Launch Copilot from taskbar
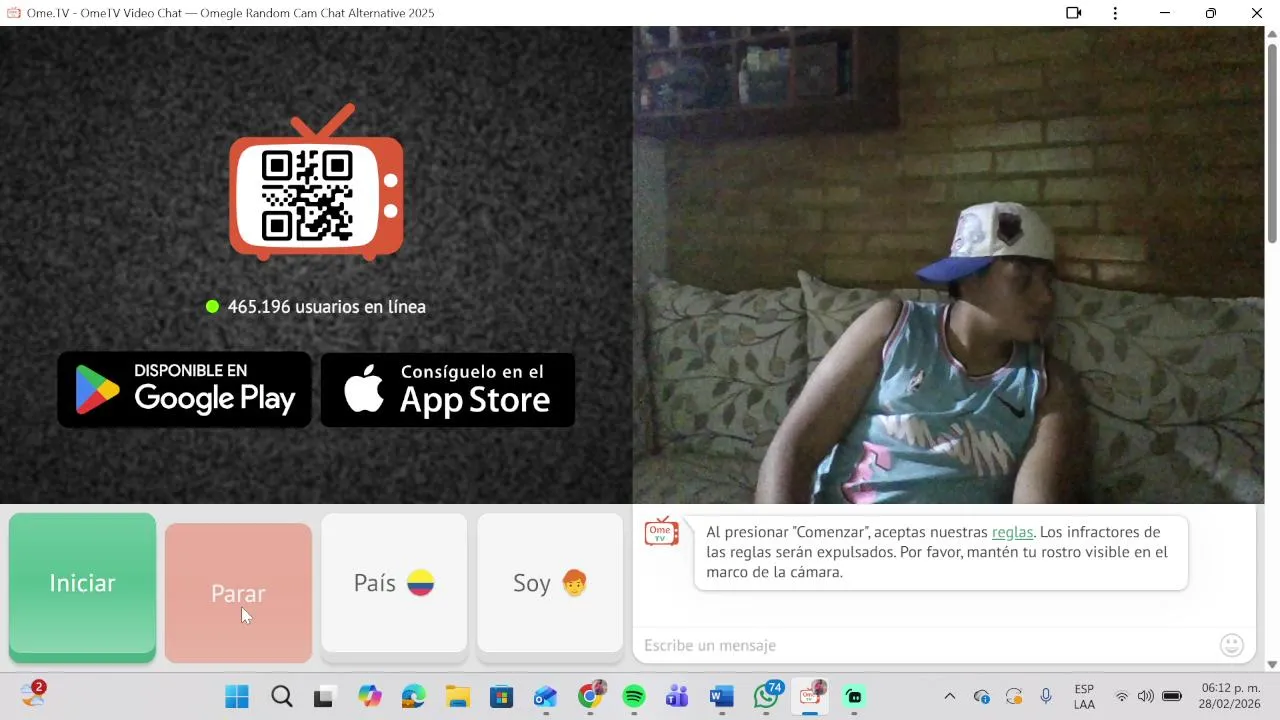The image size is (1280, 720). pos(370,697)
